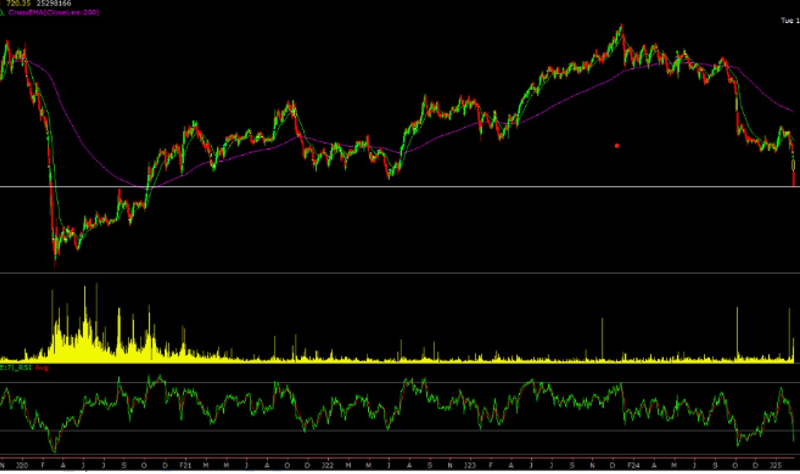Click the F21 label on the time axis
This screenshot has height=474, width=800.
click(x=185, y=466)
